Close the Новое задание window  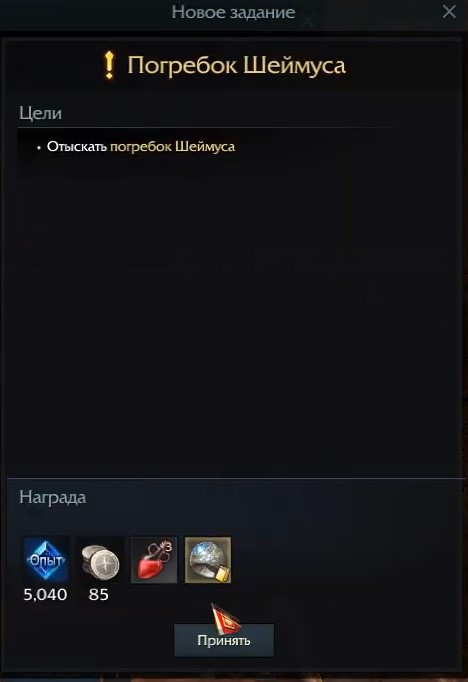click(449, 12)
